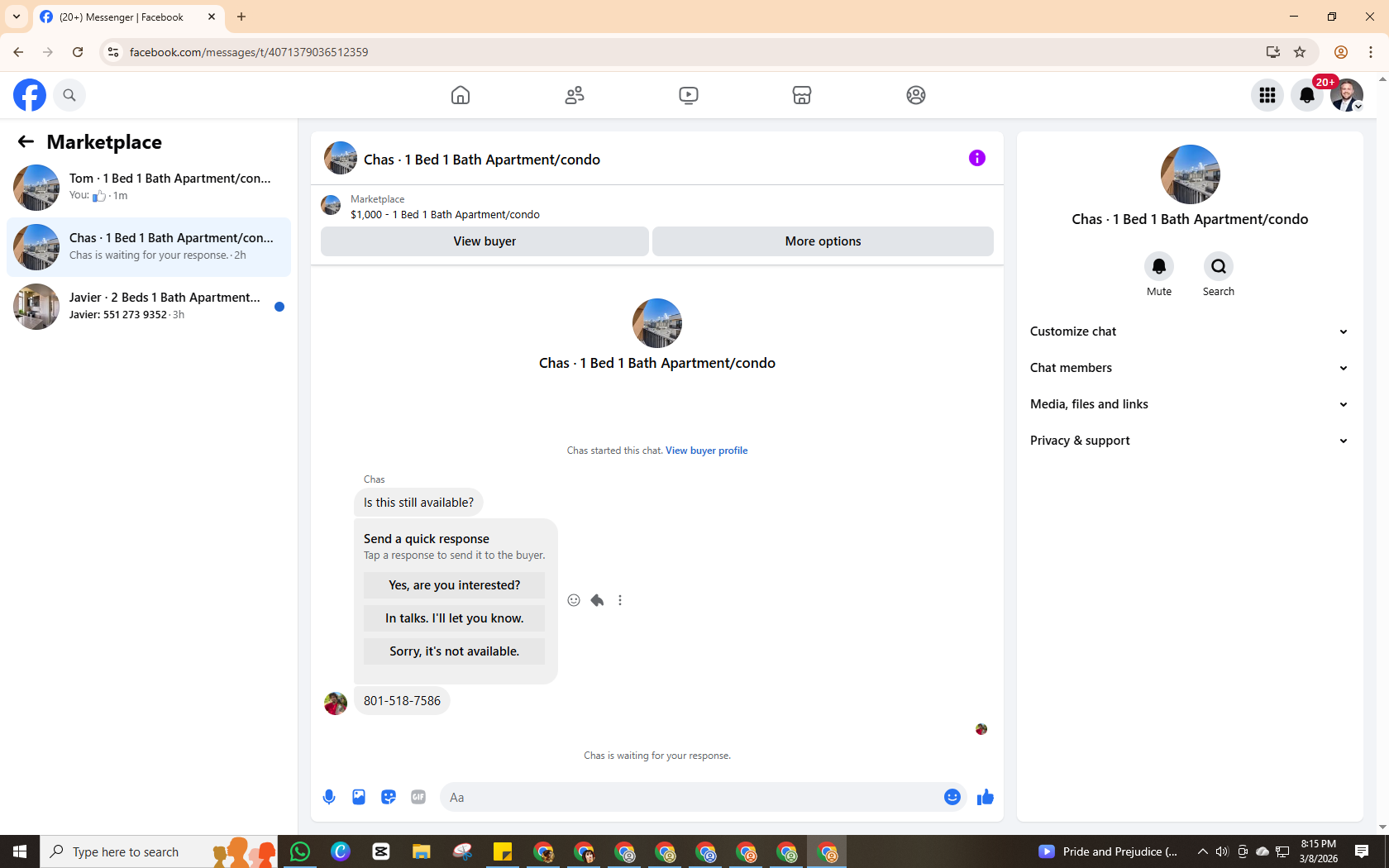1389x868 pixels.
Task: Click the Windows taskbar search box
Action: click(x=159, y=851)
